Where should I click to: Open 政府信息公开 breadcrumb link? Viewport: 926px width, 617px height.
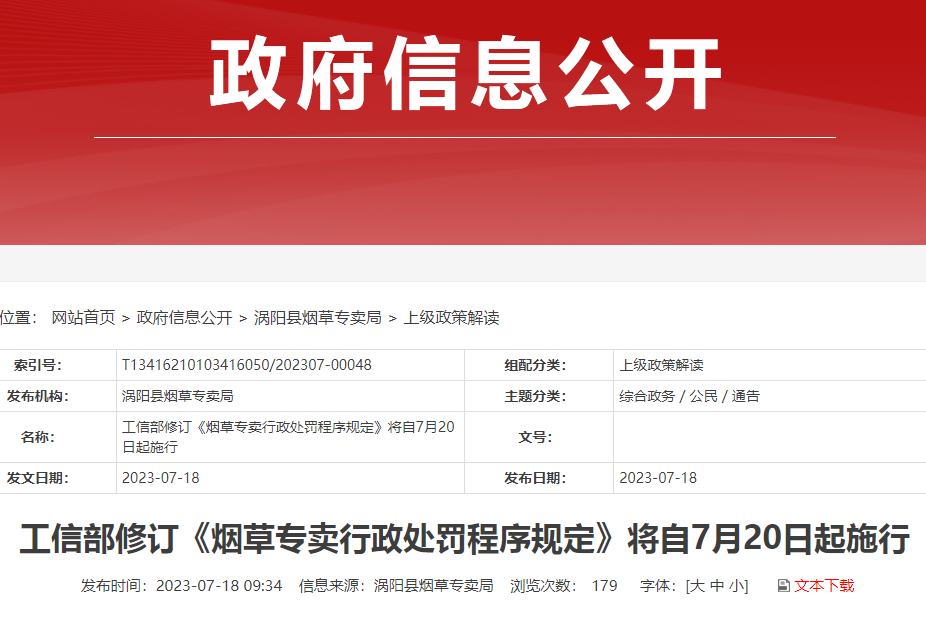click(x=184, y=318)
